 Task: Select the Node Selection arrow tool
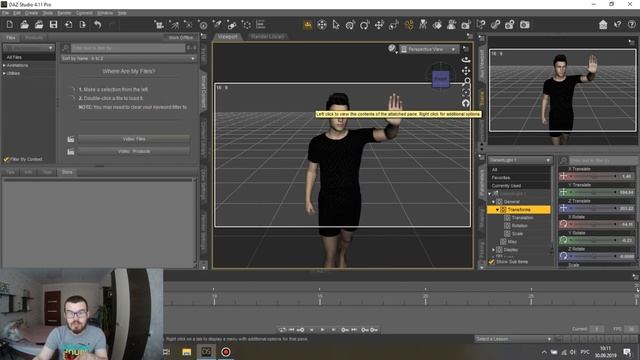[336, 25]
